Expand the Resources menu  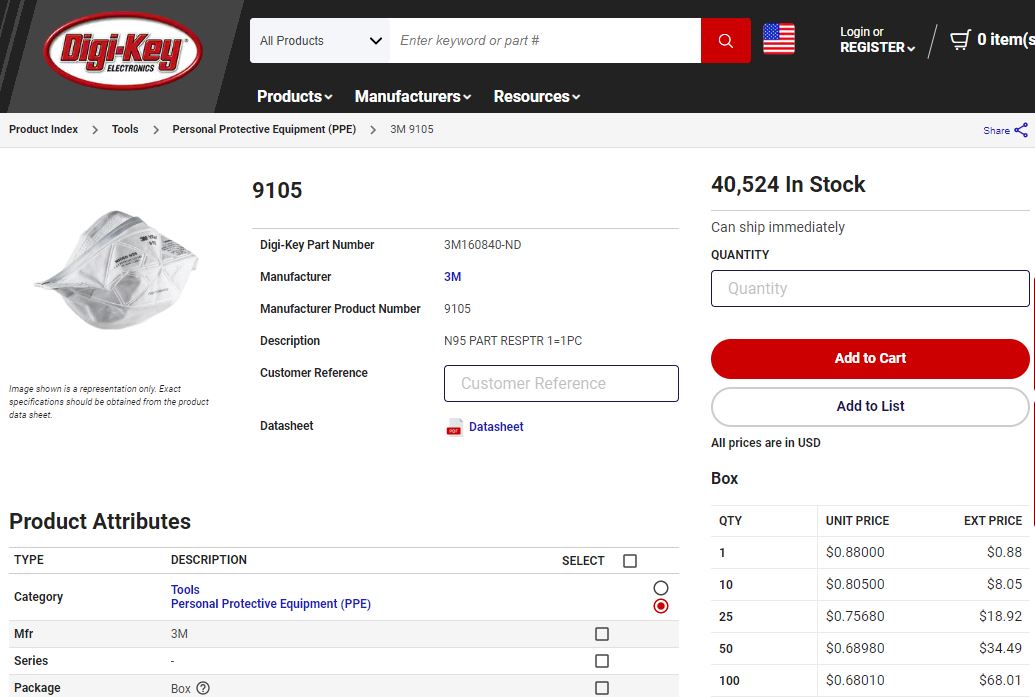click(x=537, y=96)
